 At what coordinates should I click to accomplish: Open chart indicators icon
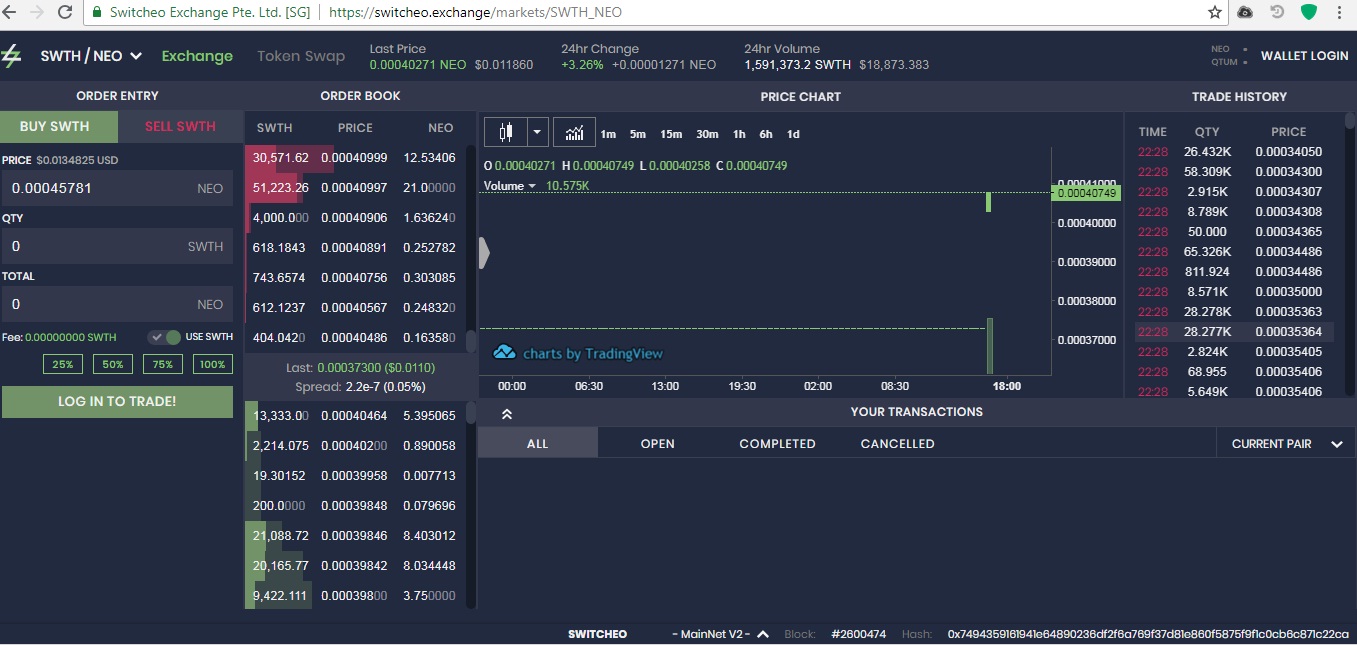[x=574, y=132]
